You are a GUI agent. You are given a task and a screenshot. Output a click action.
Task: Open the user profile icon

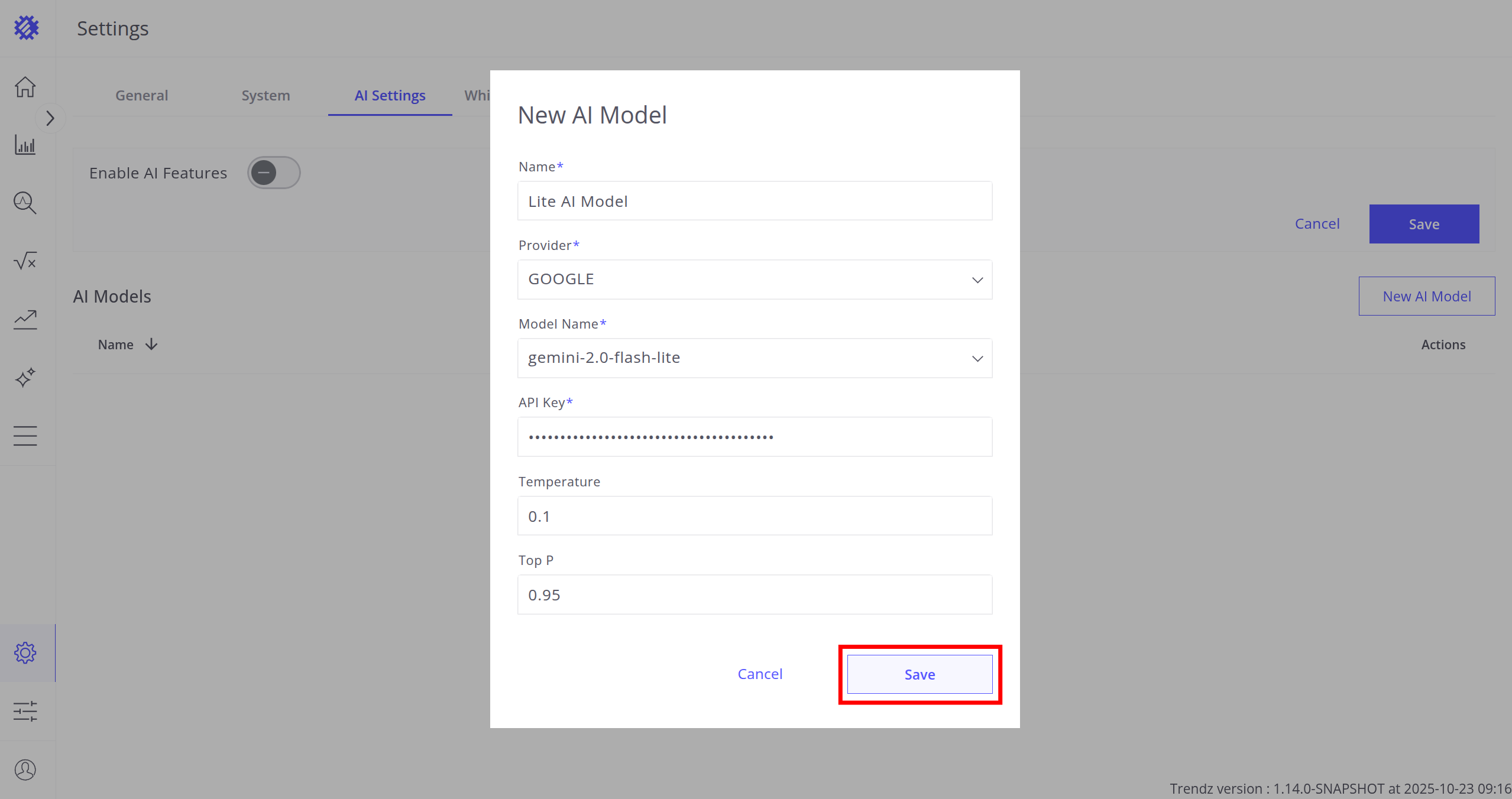[x=25, y=769]
